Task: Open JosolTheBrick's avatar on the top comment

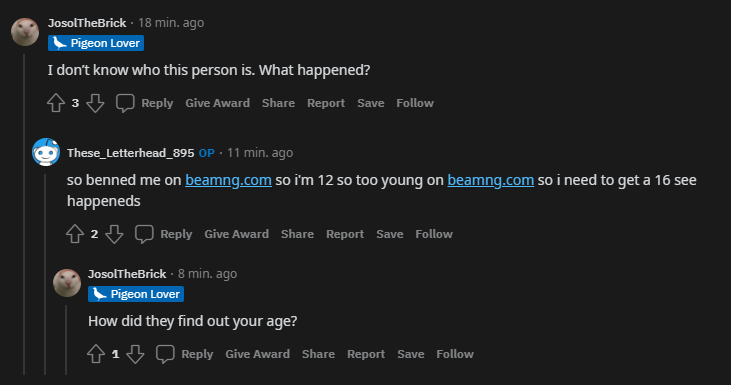Action: (25, 32)
